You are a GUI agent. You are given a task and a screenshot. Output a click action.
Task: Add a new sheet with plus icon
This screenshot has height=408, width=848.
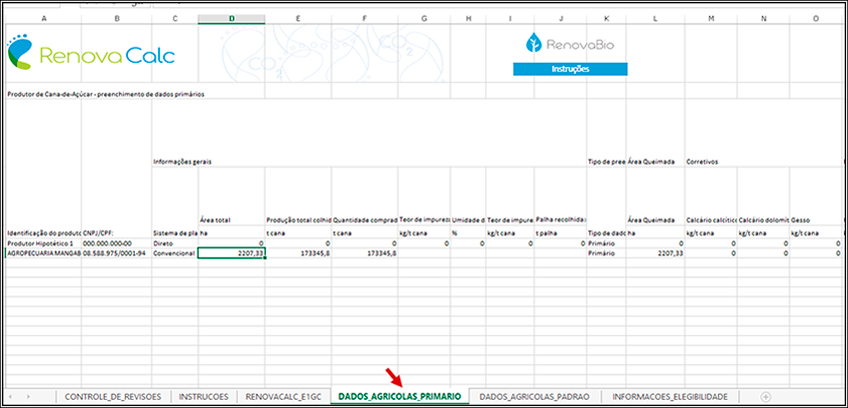pyautogui.click(x=765, y=396)
